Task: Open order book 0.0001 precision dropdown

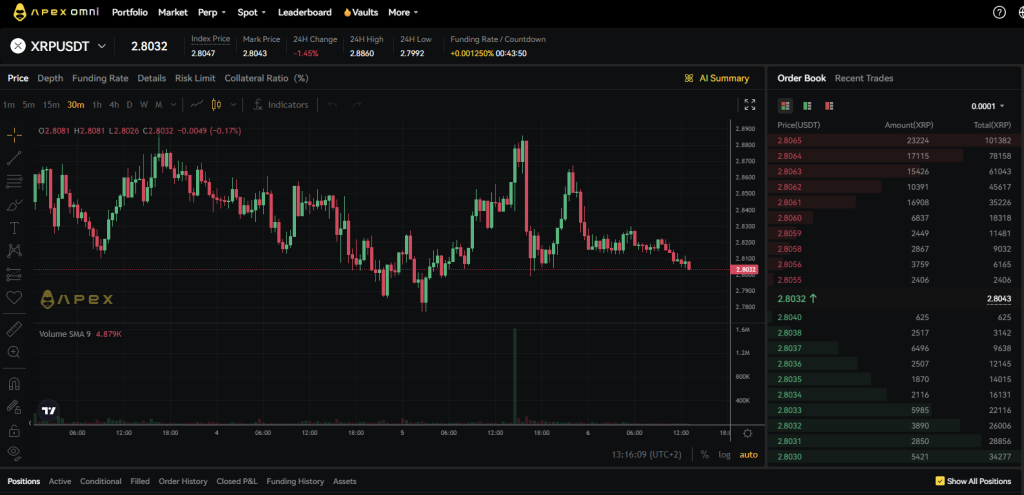Action: click(x=987, y=106)
